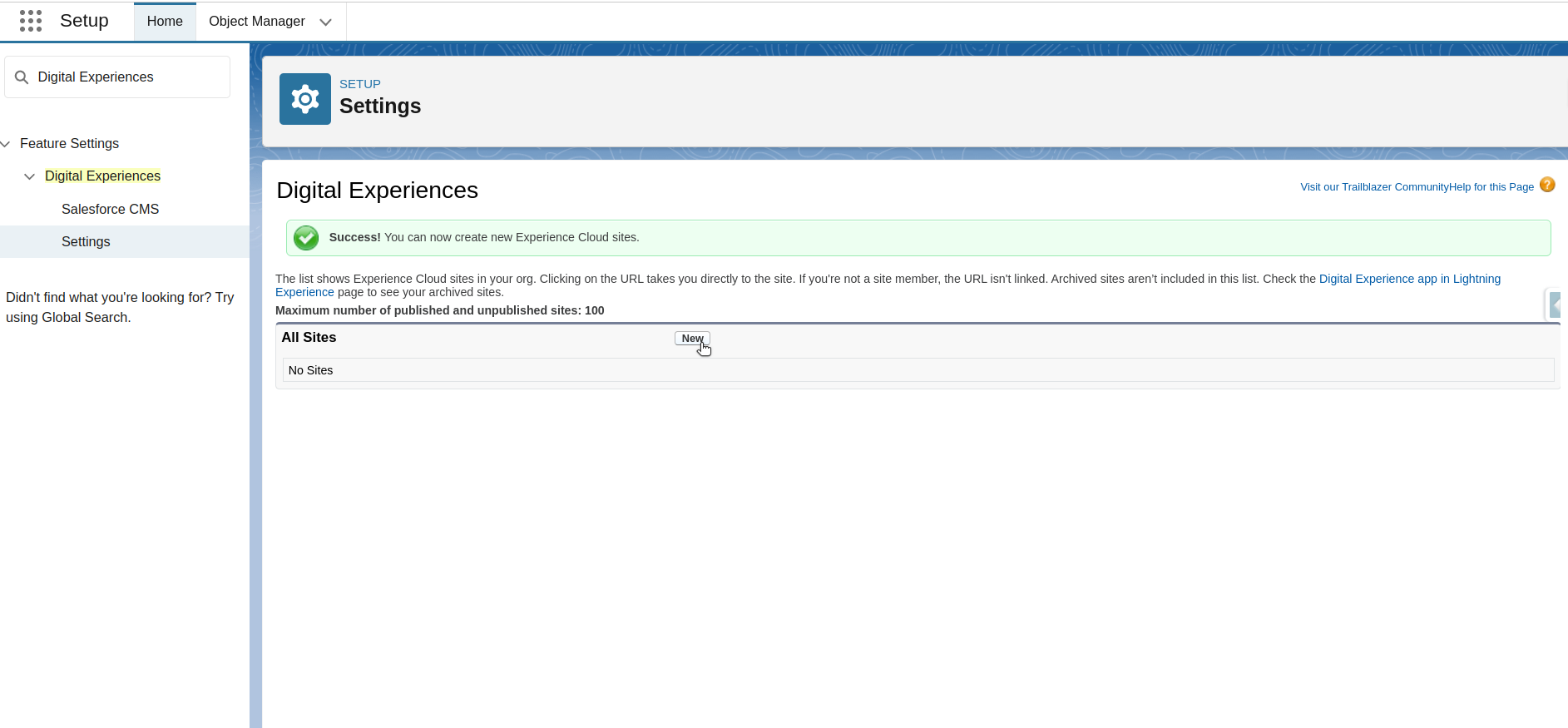Click Feature Settings label in sidebar
1568x728 pixels.
pos(69,143)
